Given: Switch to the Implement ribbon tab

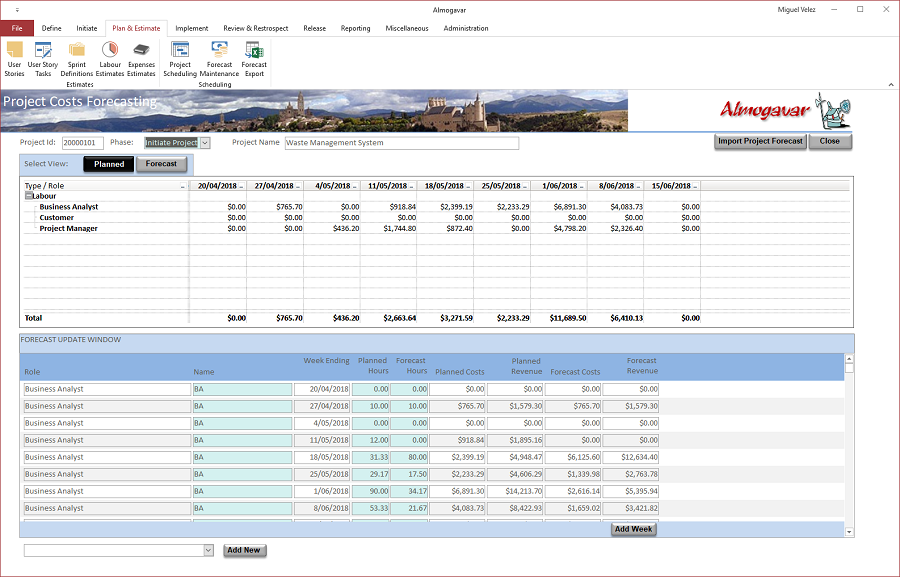Looking at the screenshot, I should 192,28.
